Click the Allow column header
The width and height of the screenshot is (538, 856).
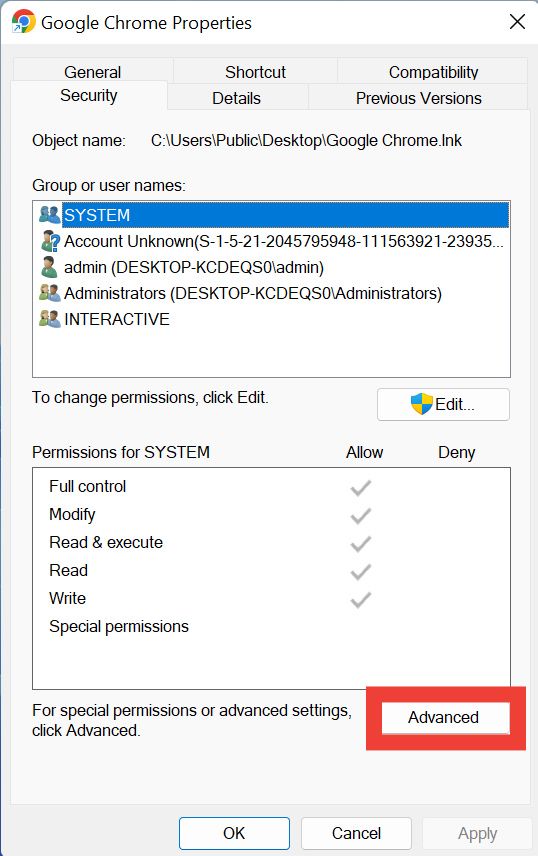point(364,453)
